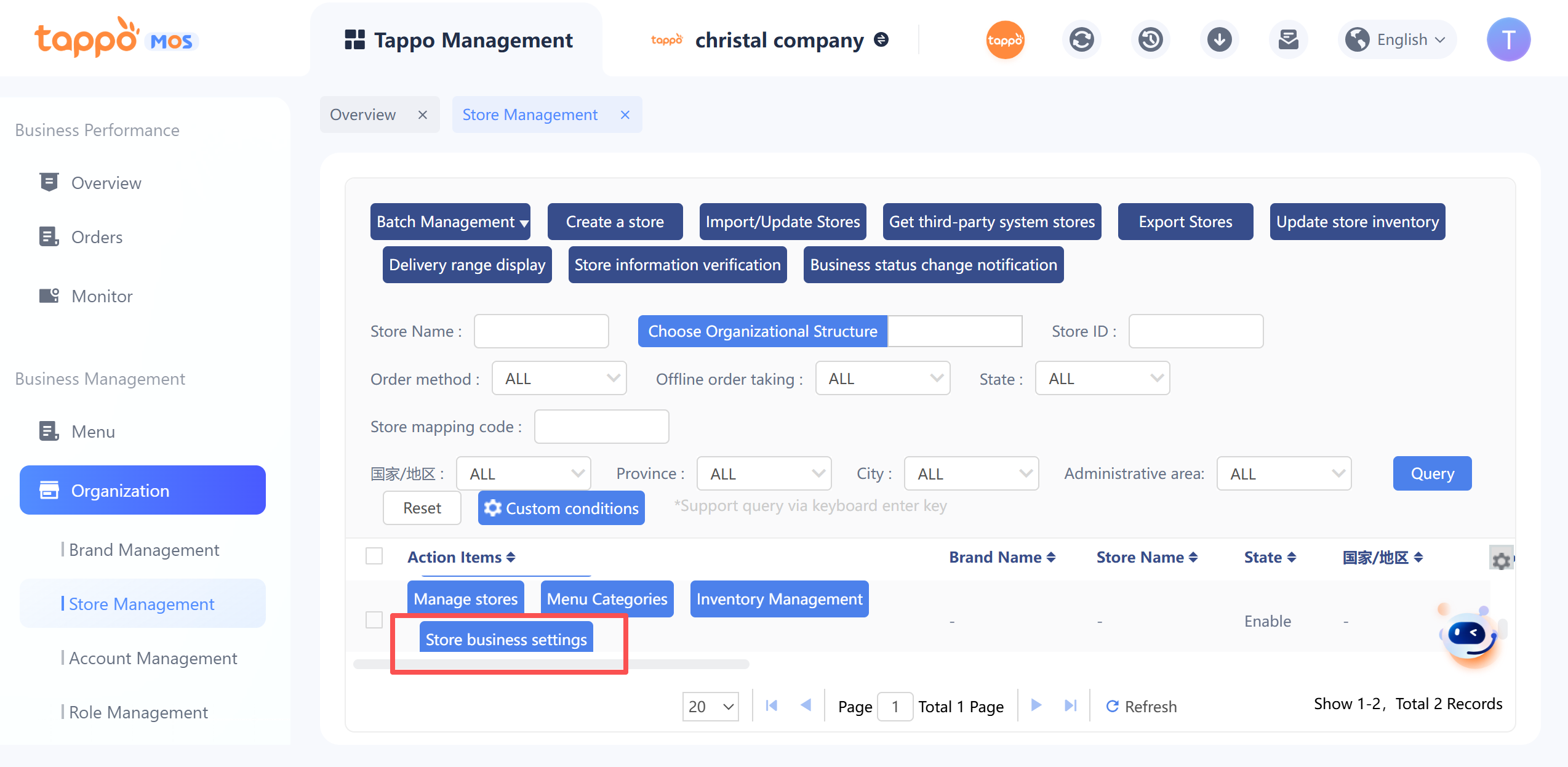
Task: Click the download arrow icon
Action: pos(1219,40)
